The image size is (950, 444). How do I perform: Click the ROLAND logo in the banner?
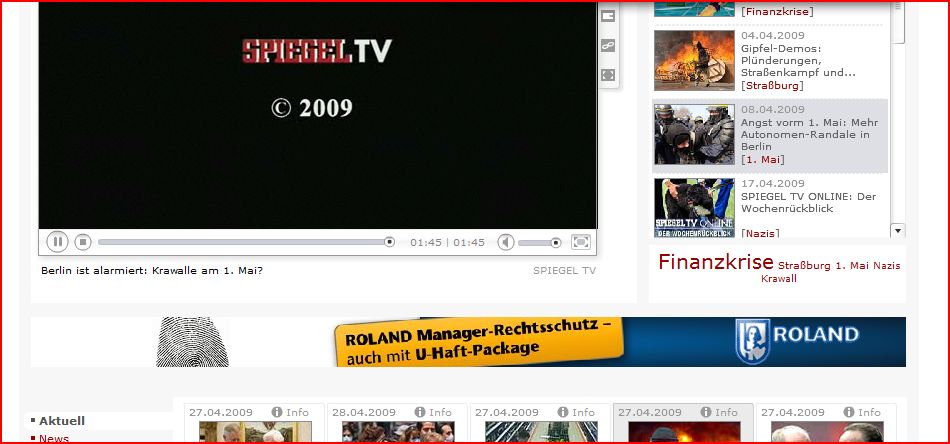pyautogui.click(x=797, y=341)
